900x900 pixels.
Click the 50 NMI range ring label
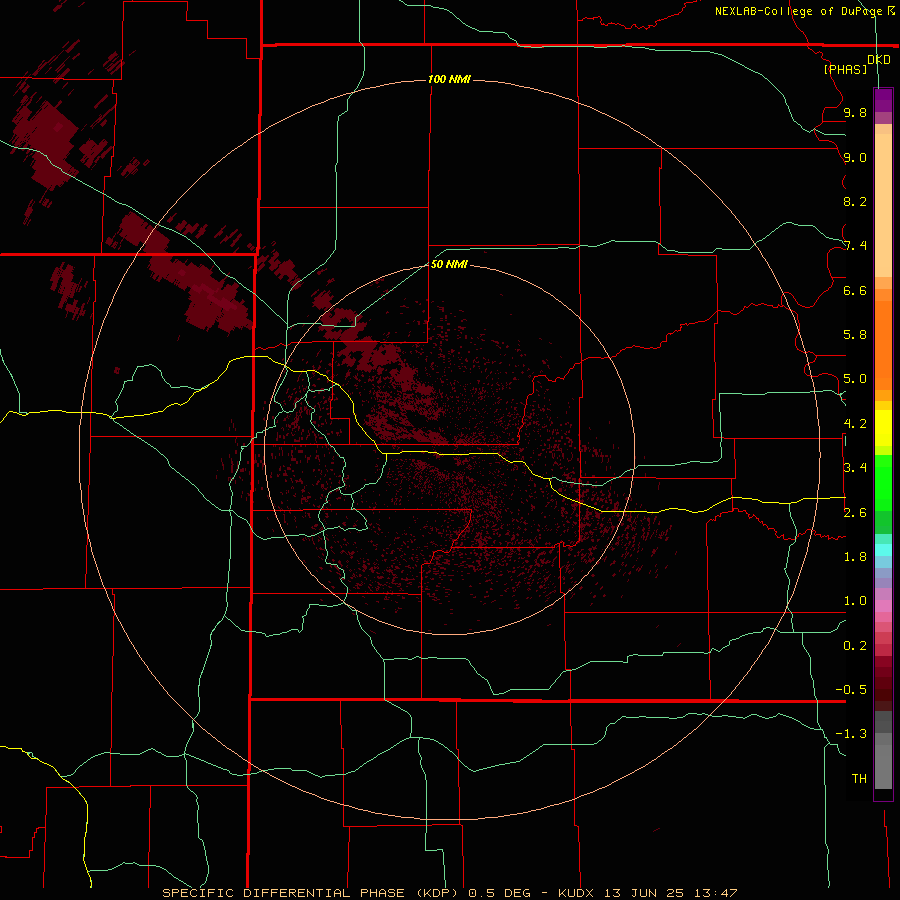(x=449, y=264)
